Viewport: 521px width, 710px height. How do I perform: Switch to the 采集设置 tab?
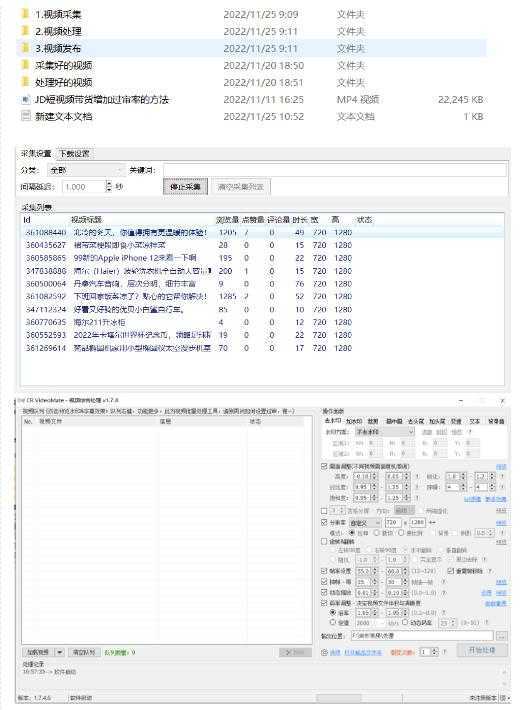point(36,154)
